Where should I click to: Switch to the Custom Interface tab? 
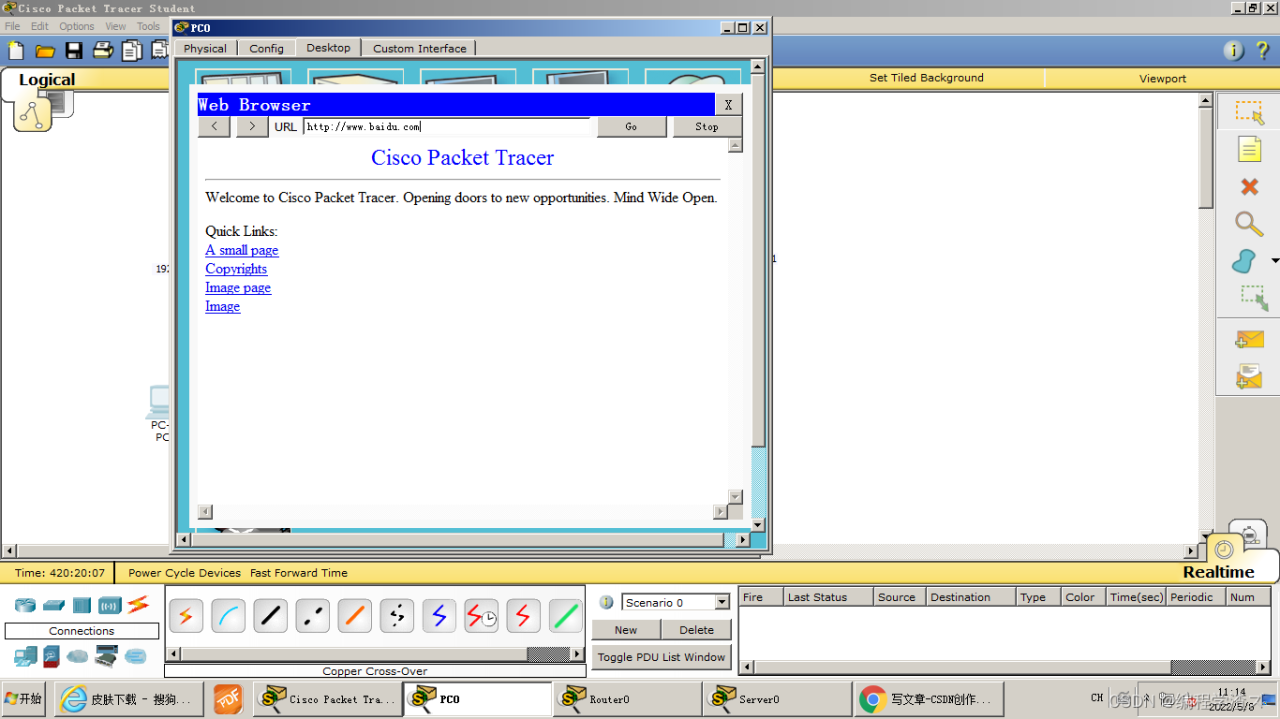coord(420,48)
